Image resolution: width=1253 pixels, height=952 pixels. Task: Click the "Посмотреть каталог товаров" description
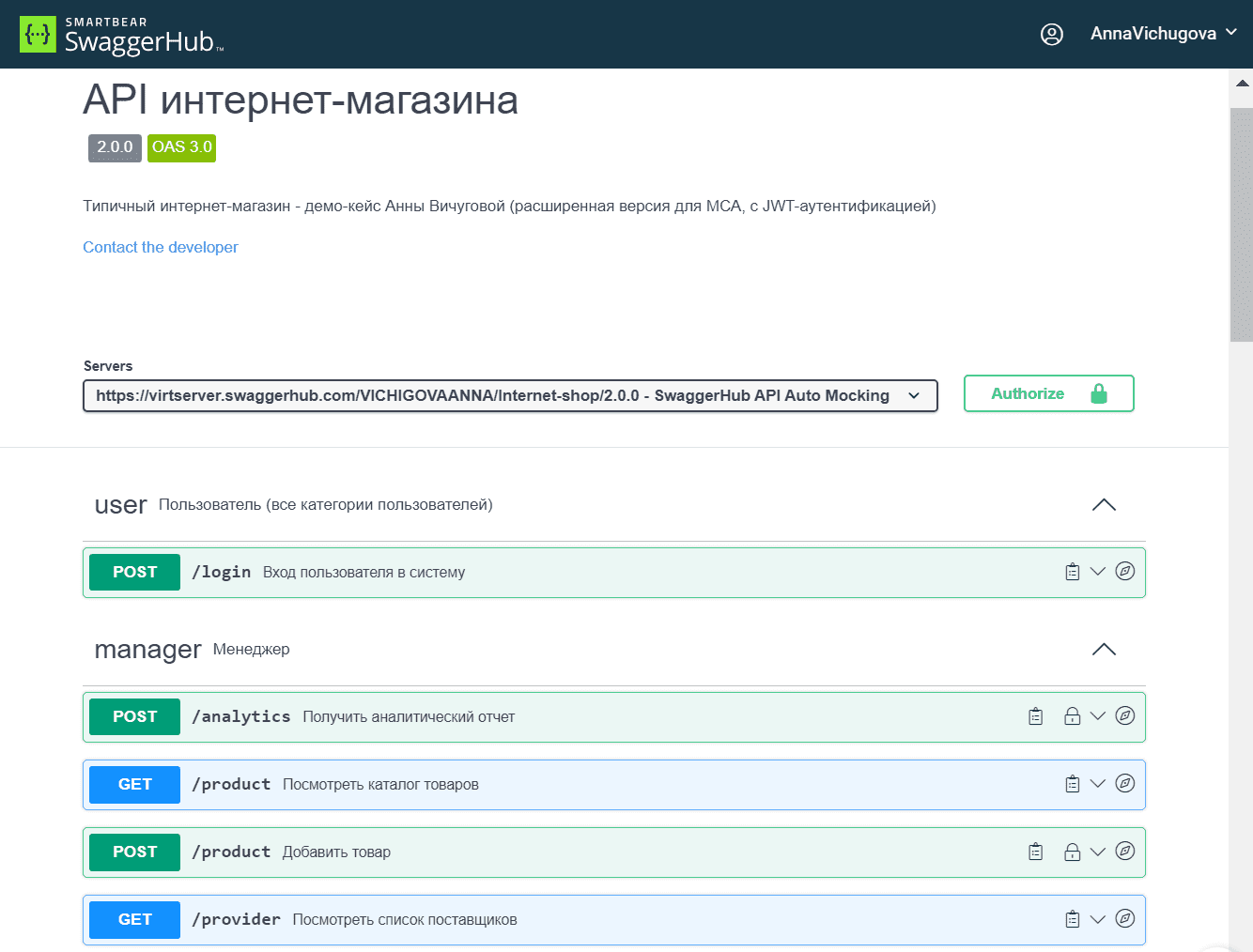380,784
